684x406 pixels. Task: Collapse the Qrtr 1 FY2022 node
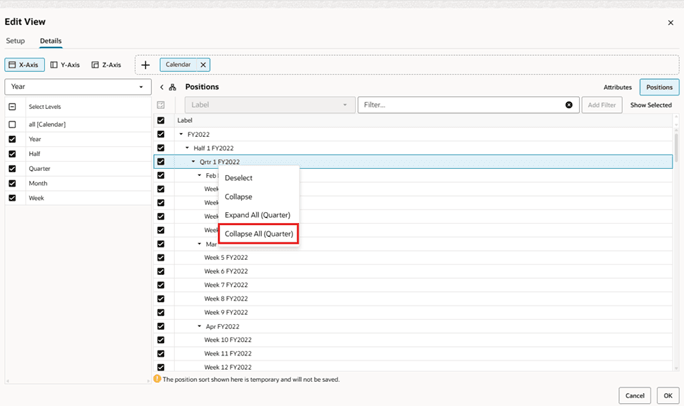point(194,161)
